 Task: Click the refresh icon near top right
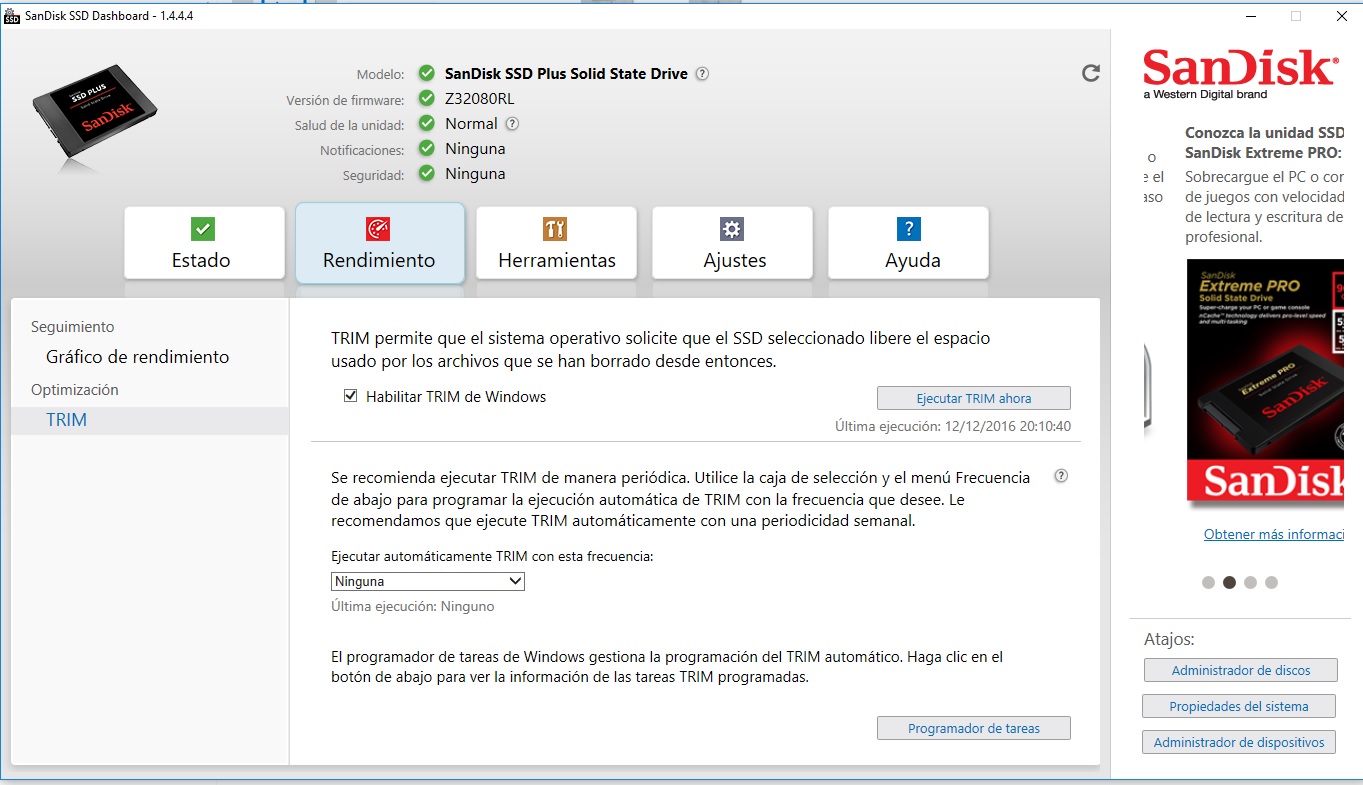click(x=1091, y=73)
